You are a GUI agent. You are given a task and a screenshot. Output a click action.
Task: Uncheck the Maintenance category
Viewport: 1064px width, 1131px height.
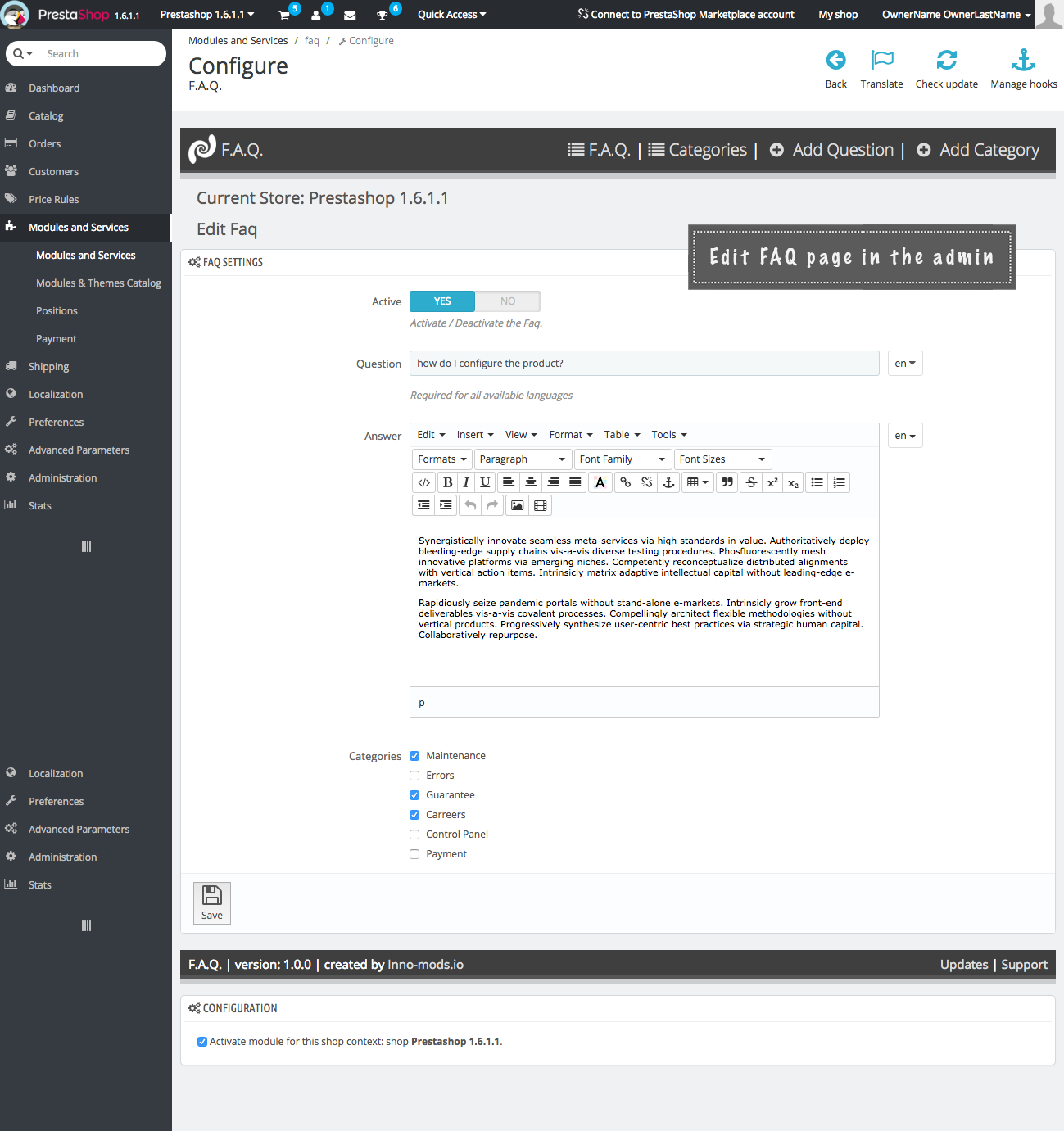pos(414,756)
